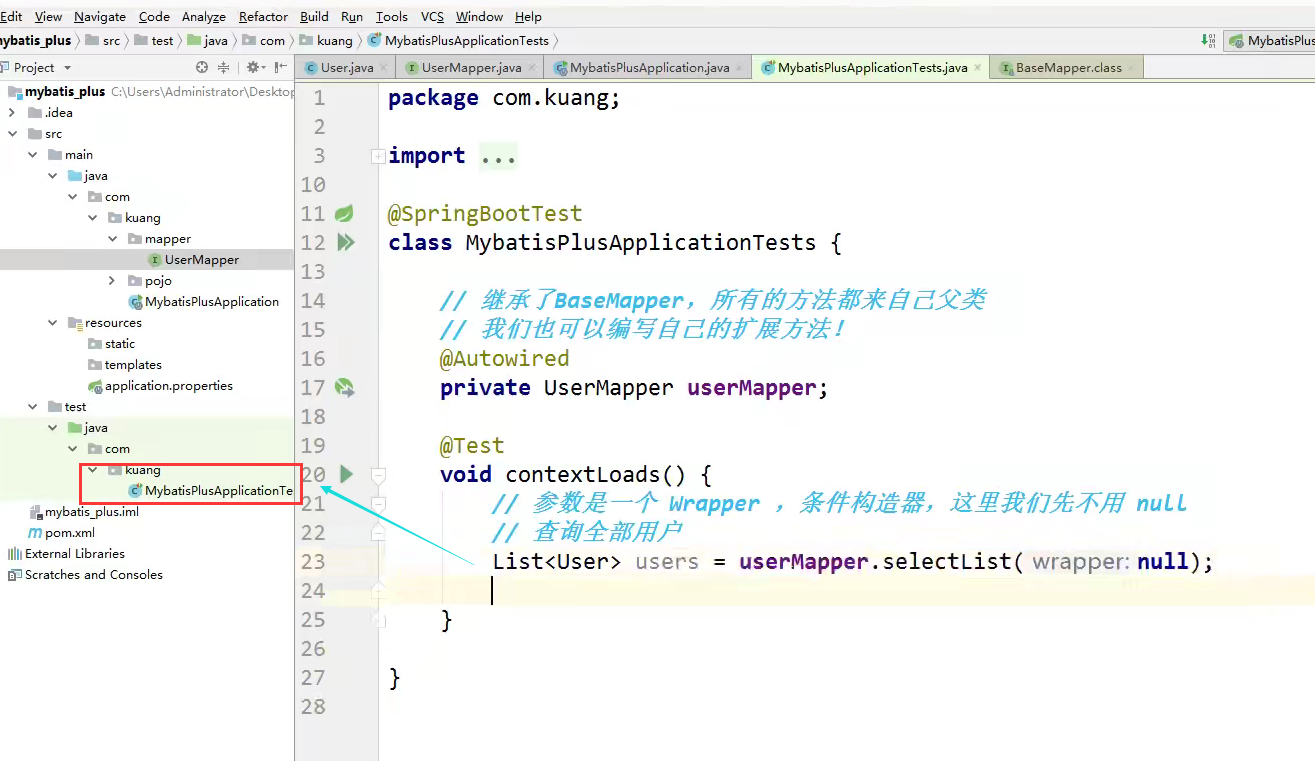Viewport: 1315px width, 761px height.
Task: Open the Code menu
Action: coord(154,16)
